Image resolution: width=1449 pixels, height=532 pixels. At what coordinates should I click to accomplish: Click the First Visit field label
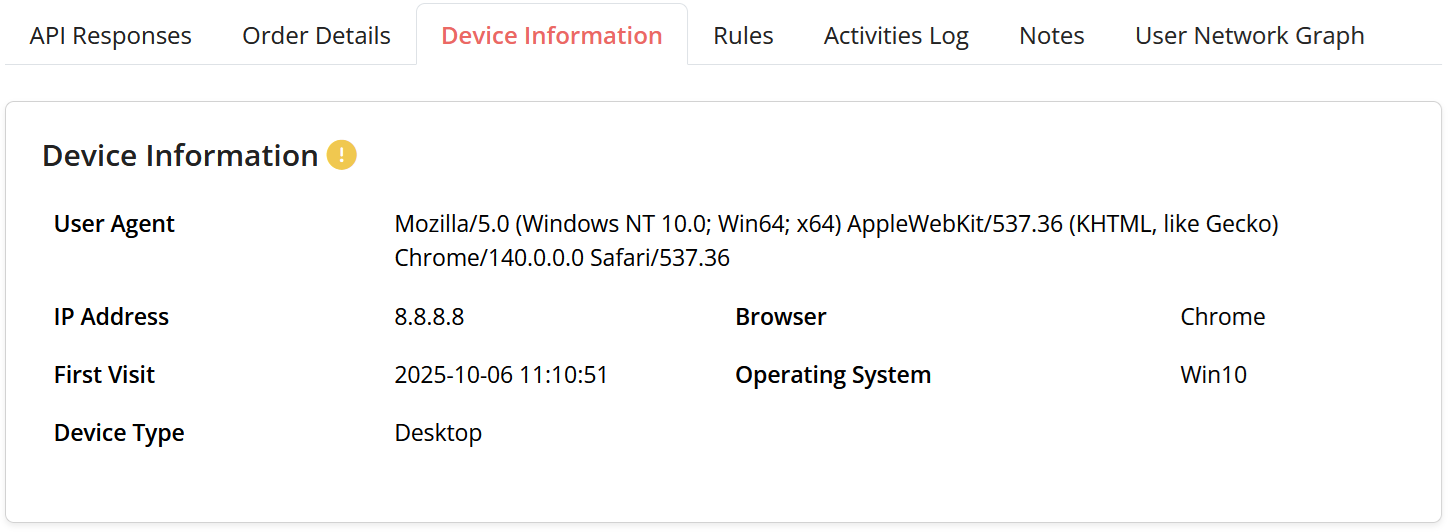coord(104,375)
